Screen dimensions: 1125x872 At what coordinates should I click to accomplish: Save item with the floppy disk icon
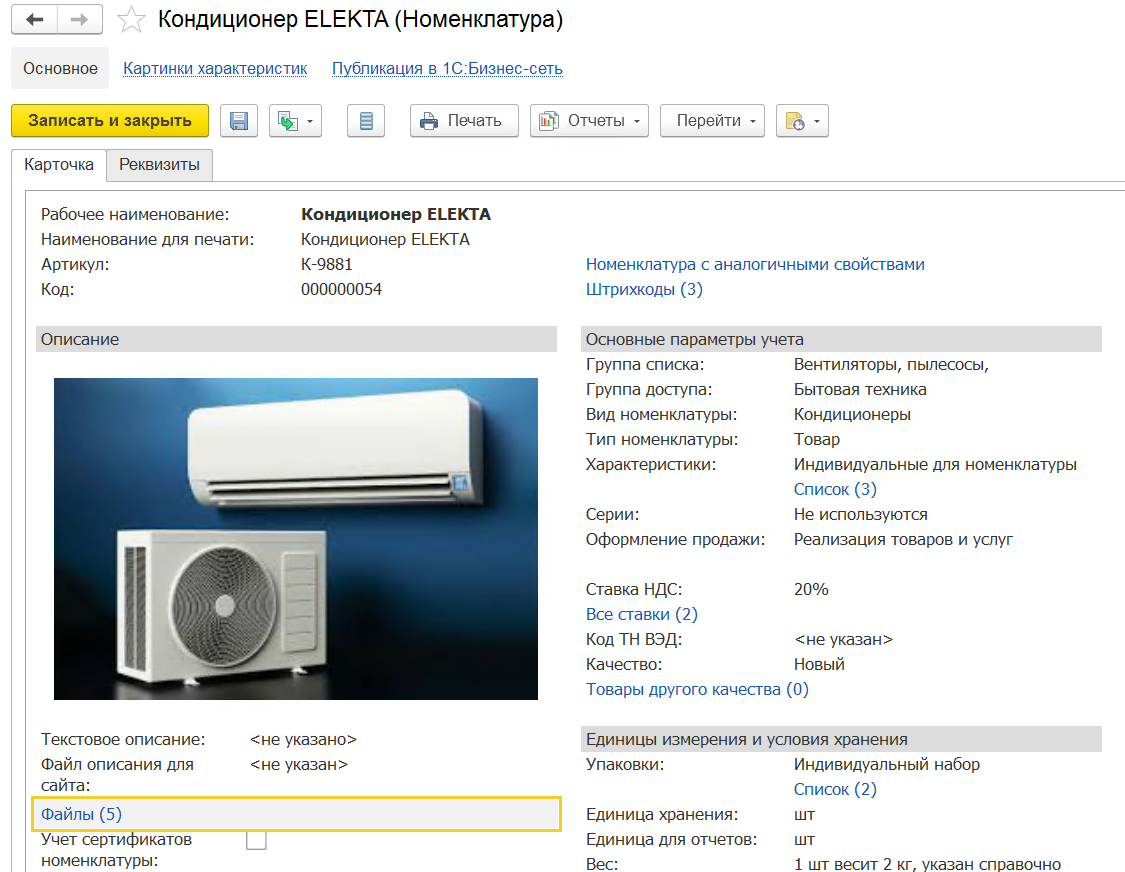[239, 121]
